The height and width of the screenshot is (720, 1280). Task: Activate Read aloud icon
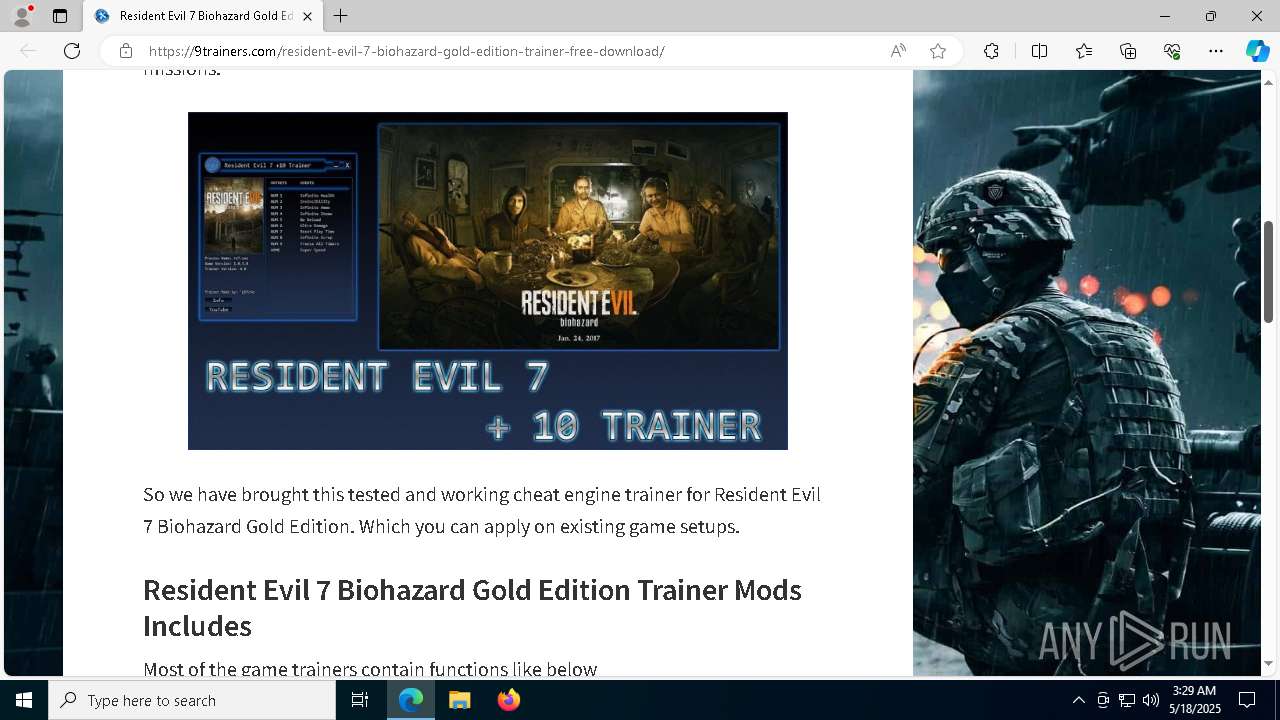(898, 51)
